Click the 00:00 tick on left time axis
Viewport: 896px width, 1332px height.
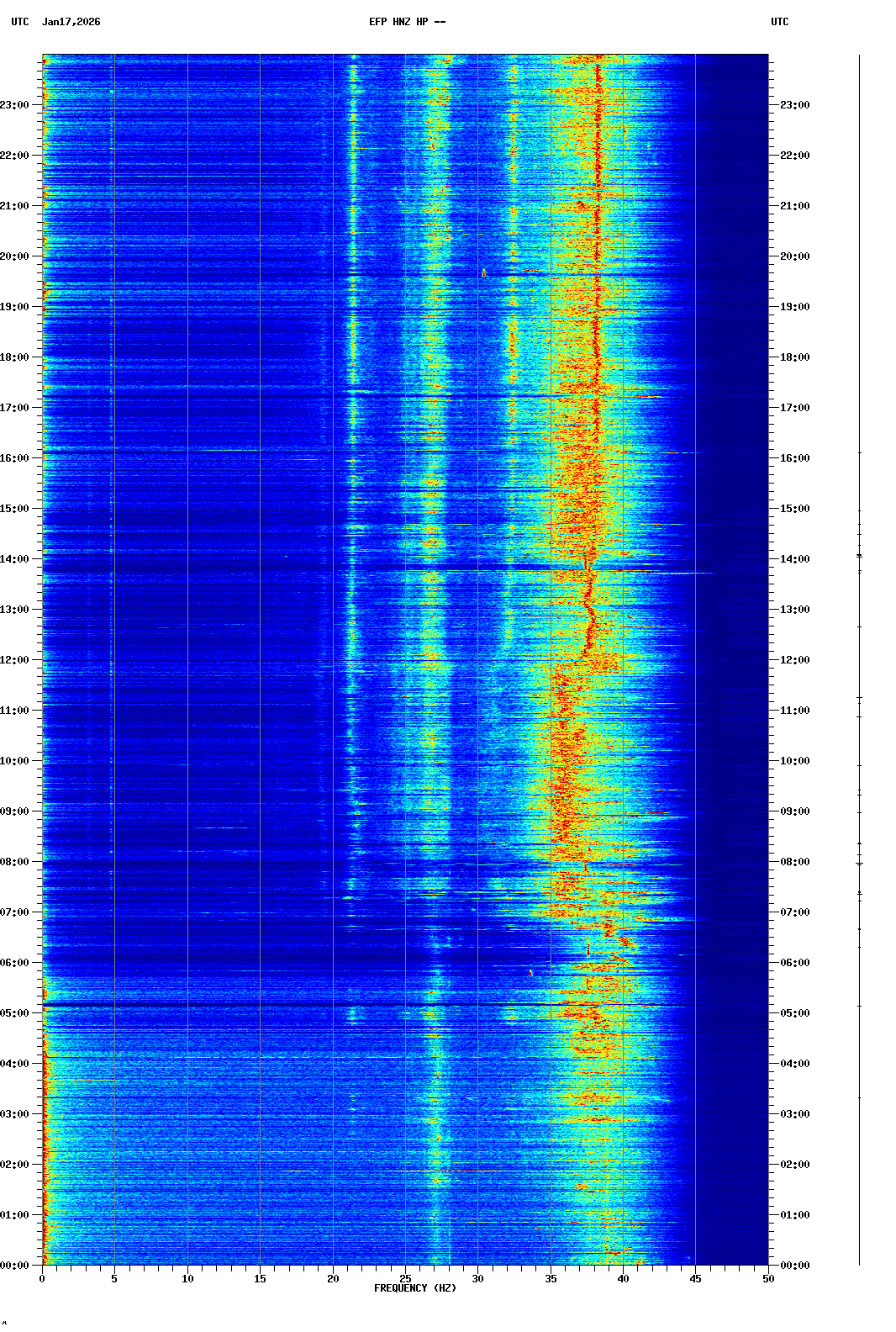point(15,1266)
